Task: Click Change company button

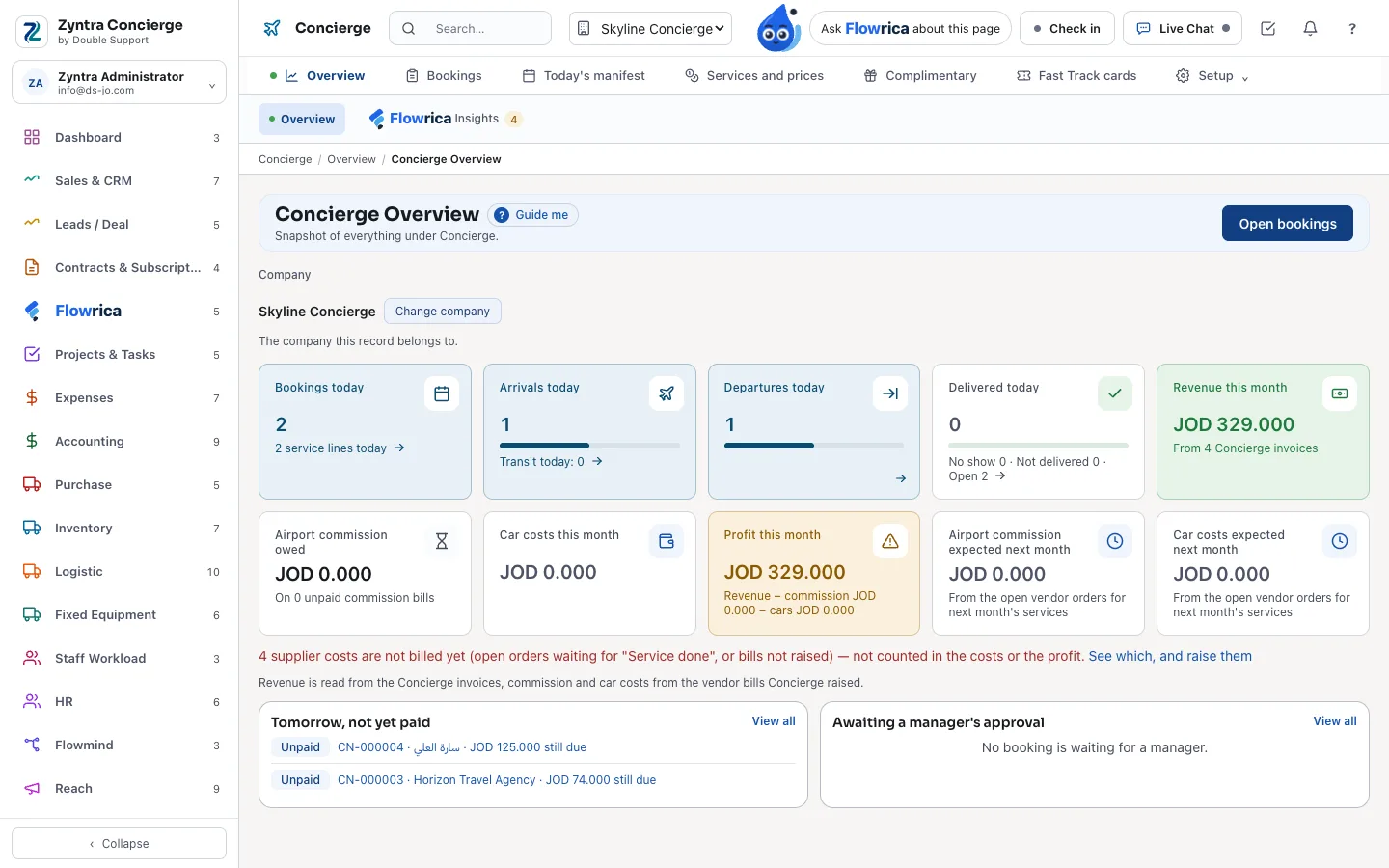Action: tap(443, 311)
